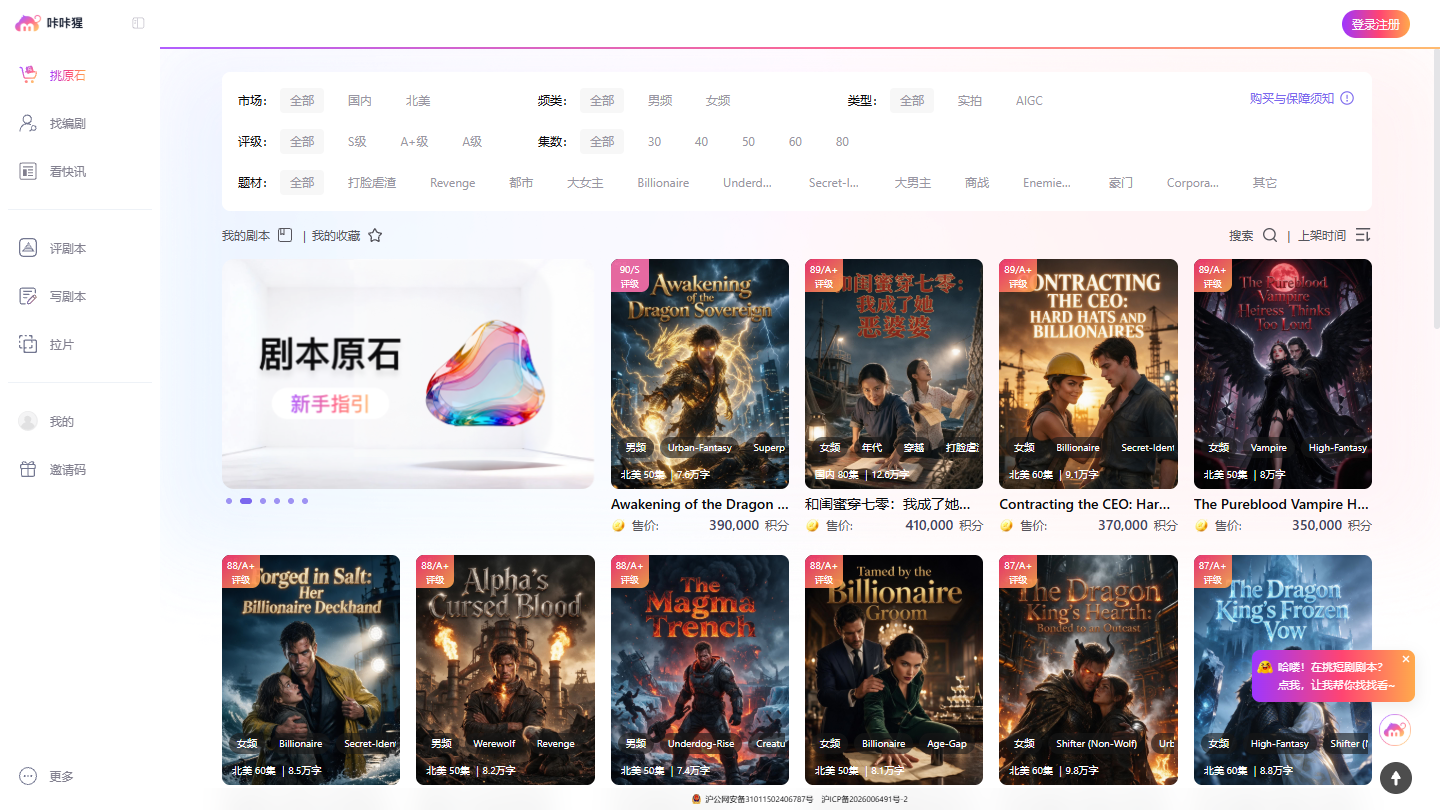This screenshot has width=1440, height=810.
Task: Click the 我的收藏 star icon
Action: (375, 236)
